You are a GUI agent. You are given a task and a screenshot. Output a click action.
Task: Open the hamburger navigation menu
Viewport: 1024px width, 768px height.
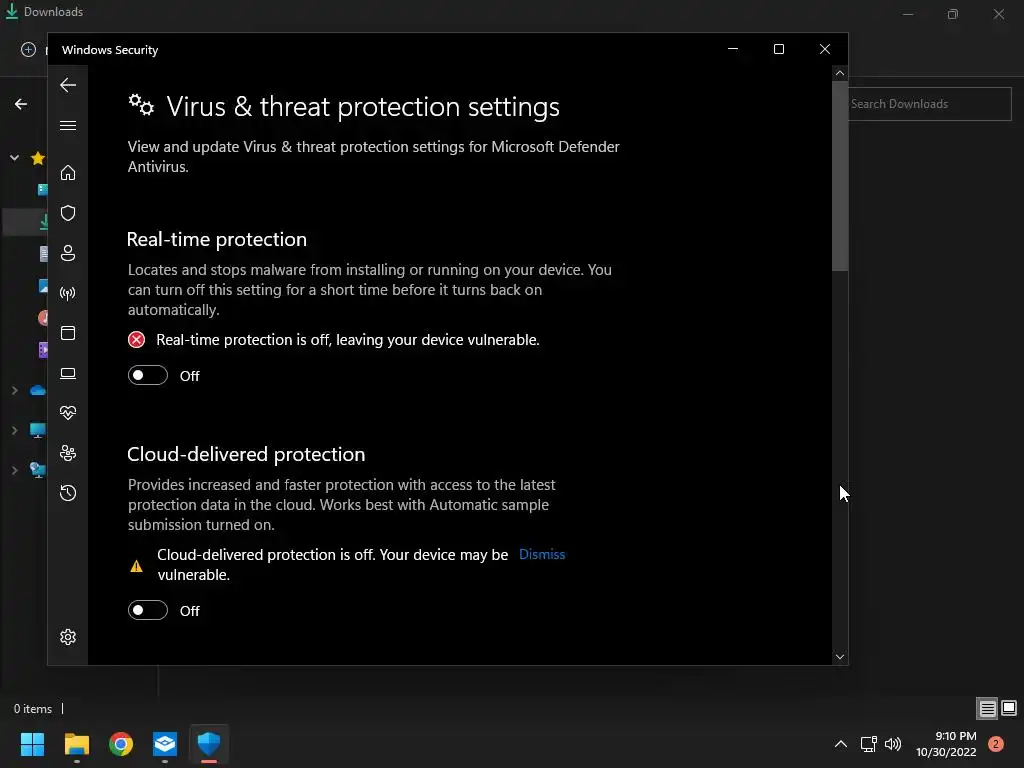click(68, 125)
